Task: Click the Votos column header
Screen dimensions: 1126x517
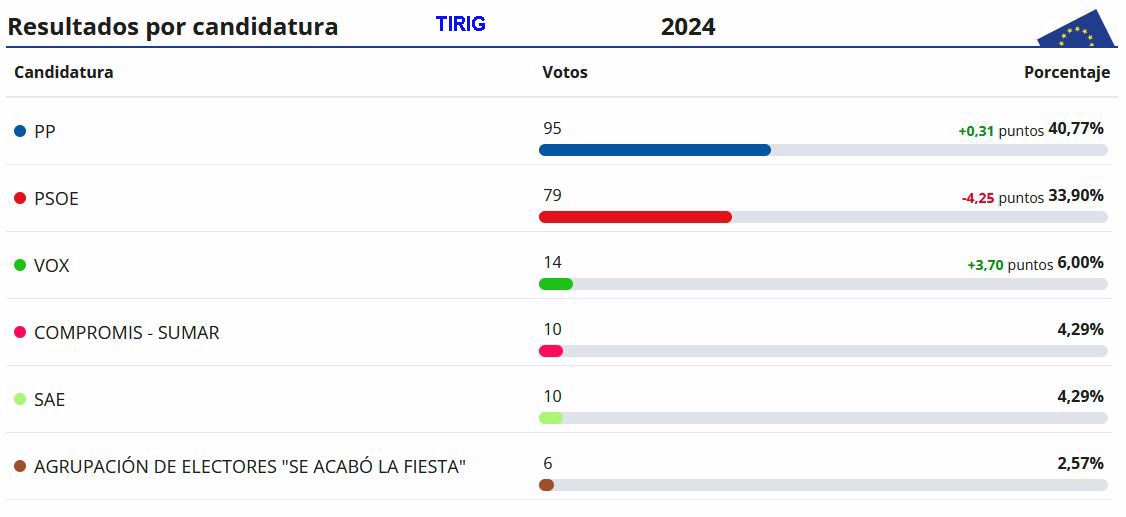Action: [564, 73]
